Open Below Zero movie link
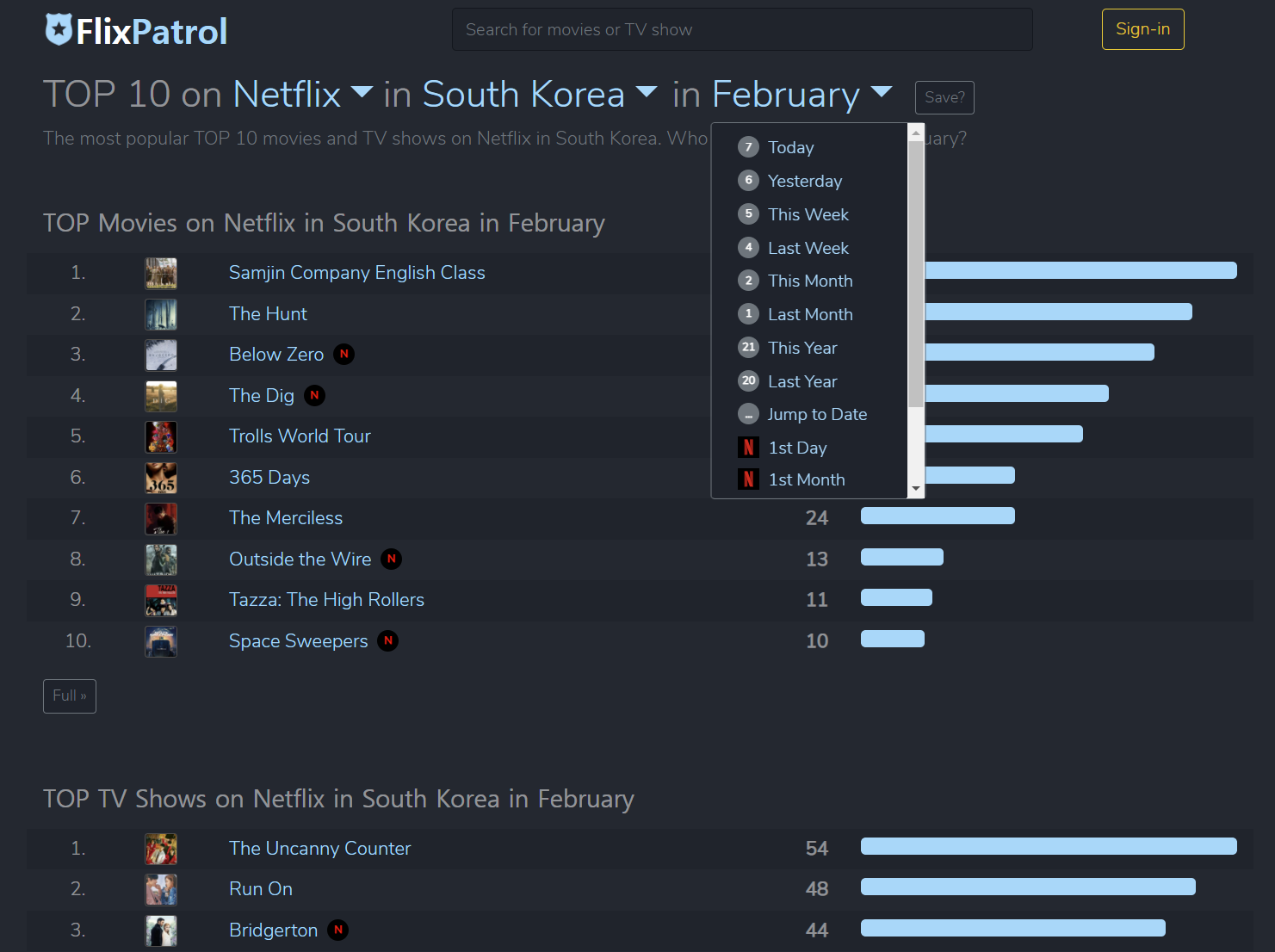This screenshot has width=1275, height=952. [x=276, y=354]
